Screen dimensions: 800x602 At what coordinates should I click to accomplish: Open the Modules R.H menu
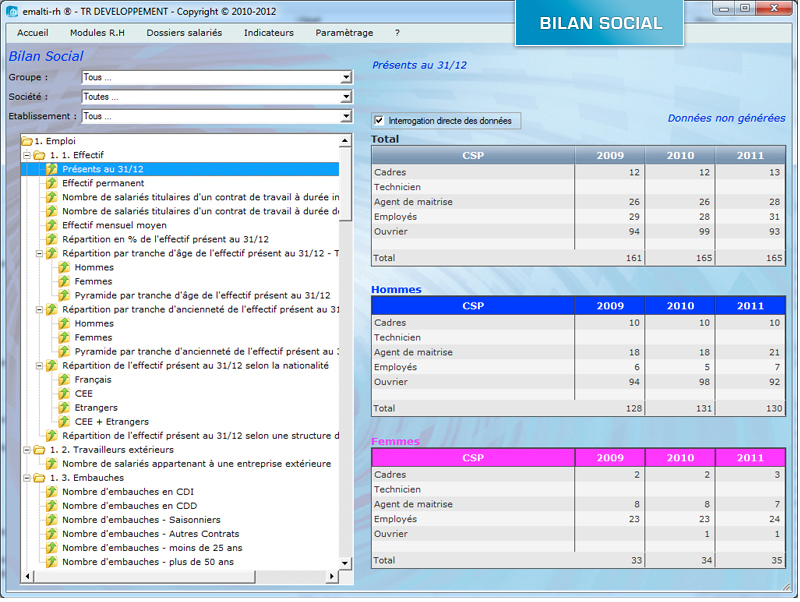(x=97, y=33)
